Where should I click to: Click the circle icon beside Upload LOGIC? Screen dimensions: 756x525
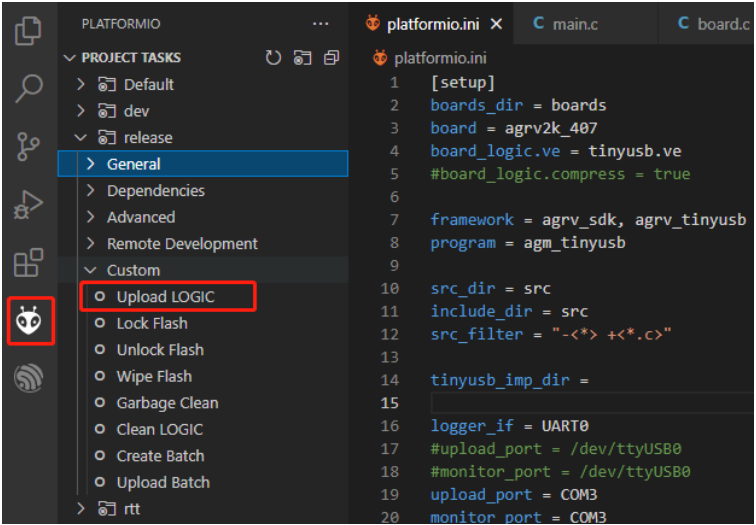tap(100, 296)
